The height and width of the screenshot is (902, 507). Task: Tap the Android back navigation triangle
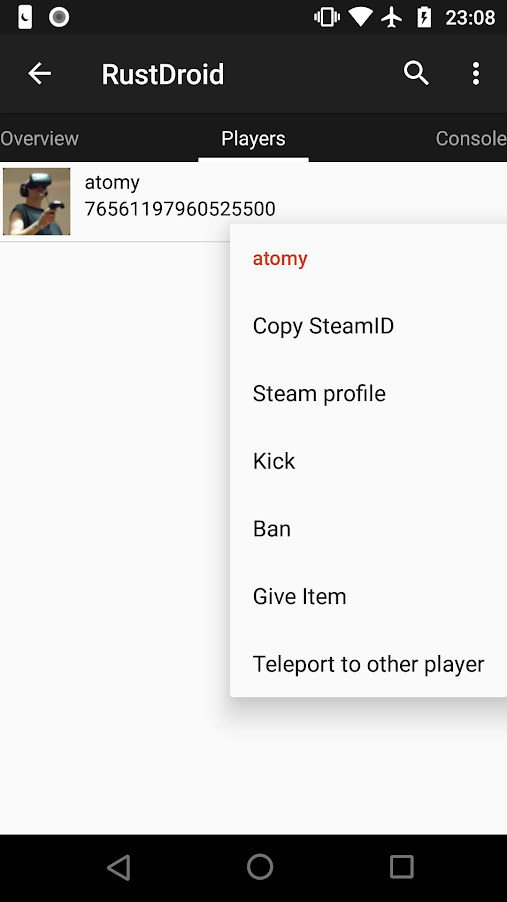pos(119,867)
